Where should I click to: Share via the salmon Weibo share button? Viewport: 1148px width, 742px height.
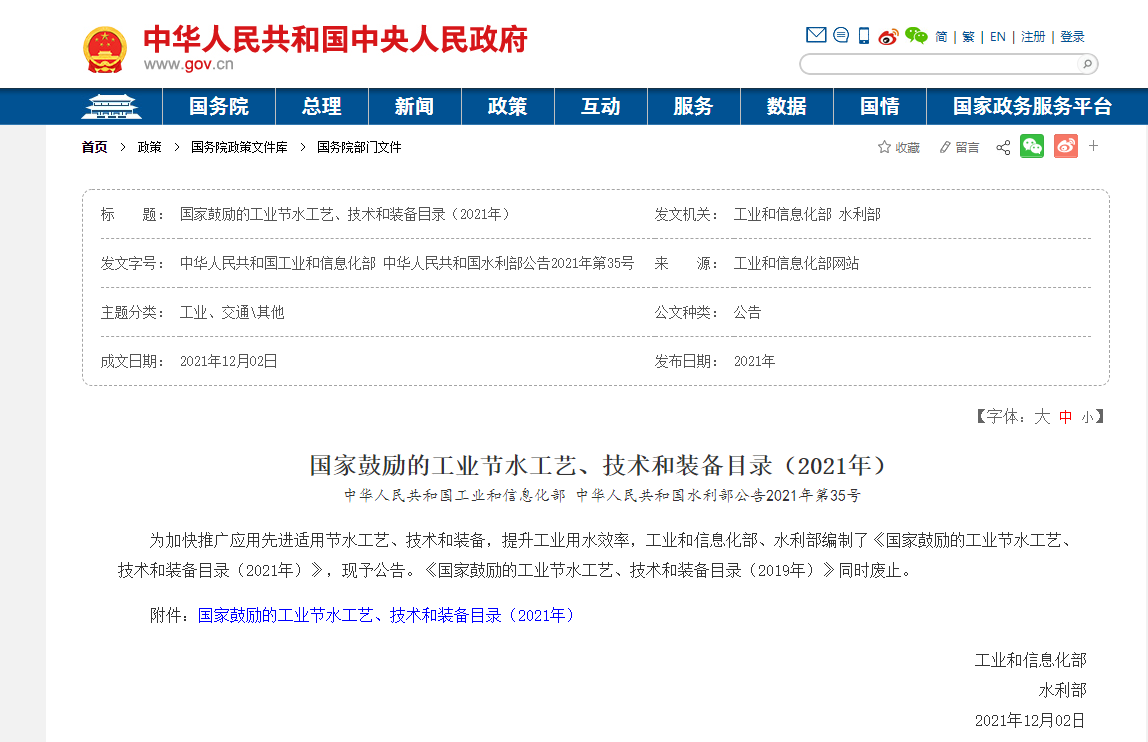click(1066, 147)
